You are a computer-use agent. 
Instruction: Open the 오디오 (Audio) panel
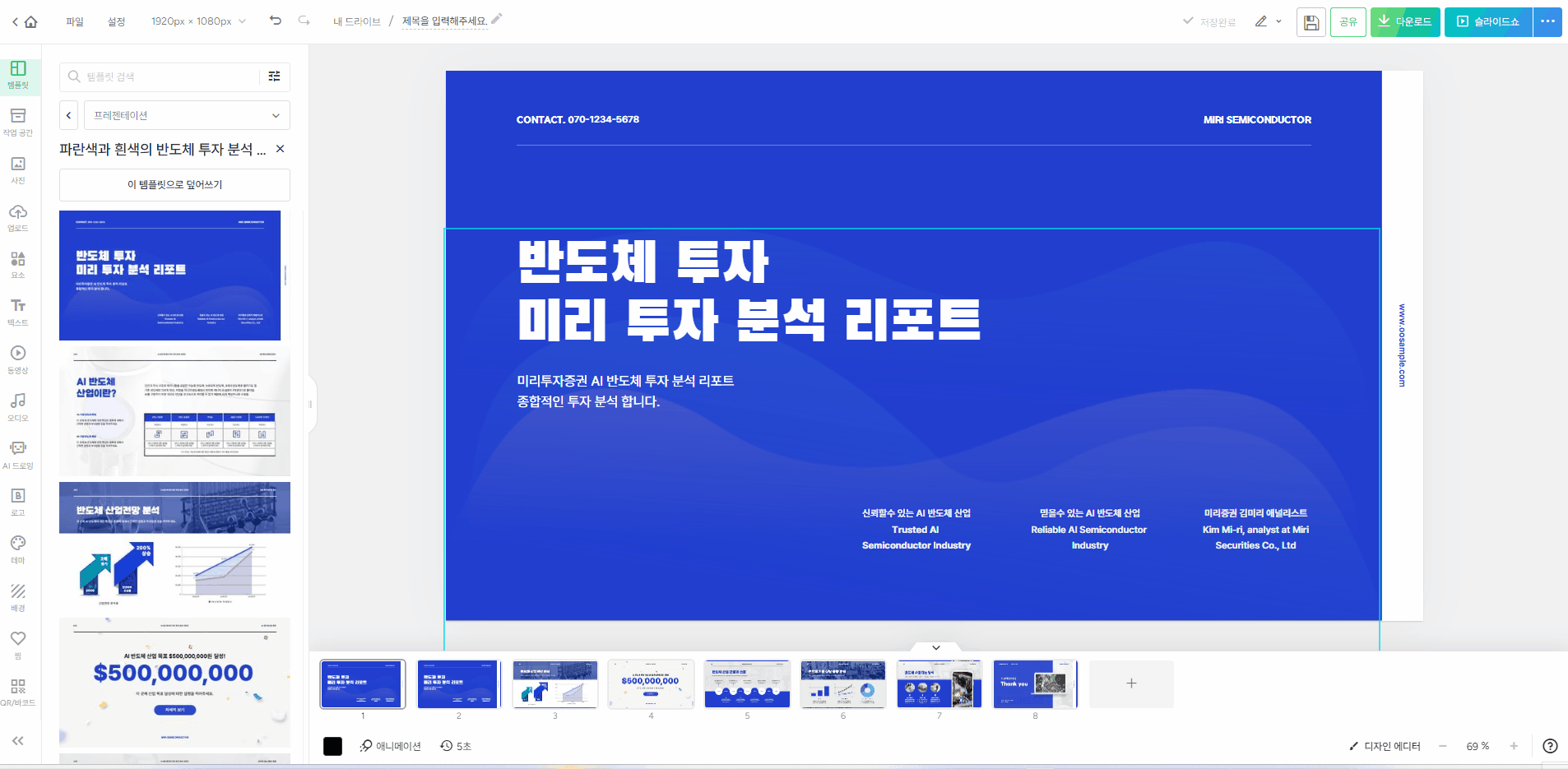pos(18,407)
